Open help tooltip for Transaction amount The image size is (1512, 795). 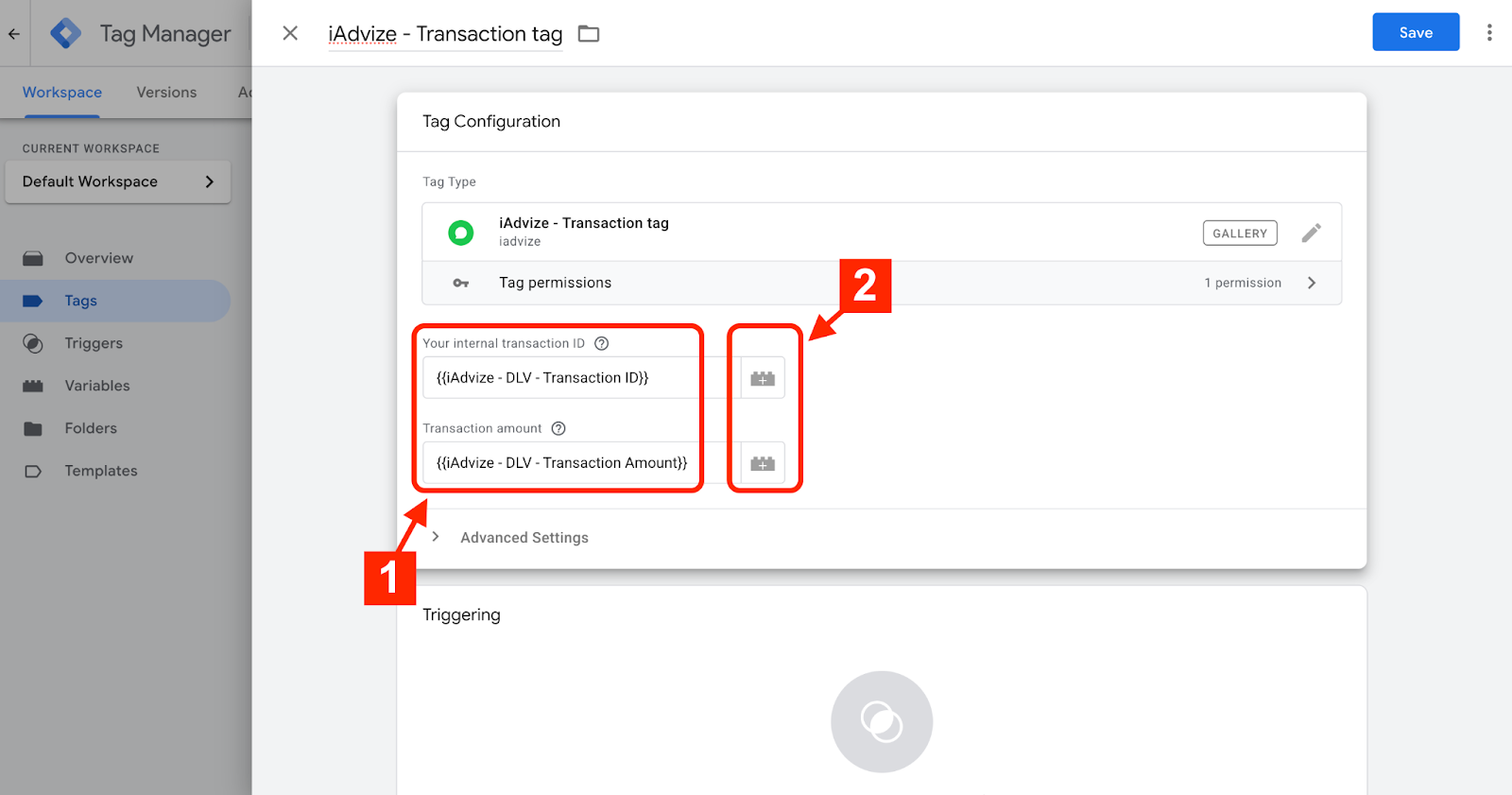click(x=558, y=428)
